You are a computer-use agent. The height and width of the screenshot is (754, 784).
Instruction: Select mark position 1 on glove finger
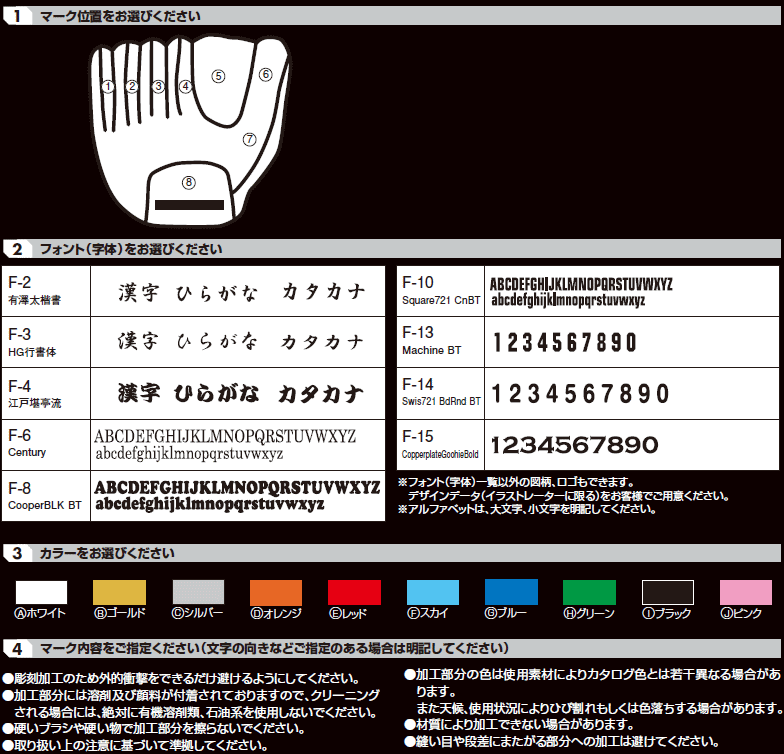tap(108, 86)
